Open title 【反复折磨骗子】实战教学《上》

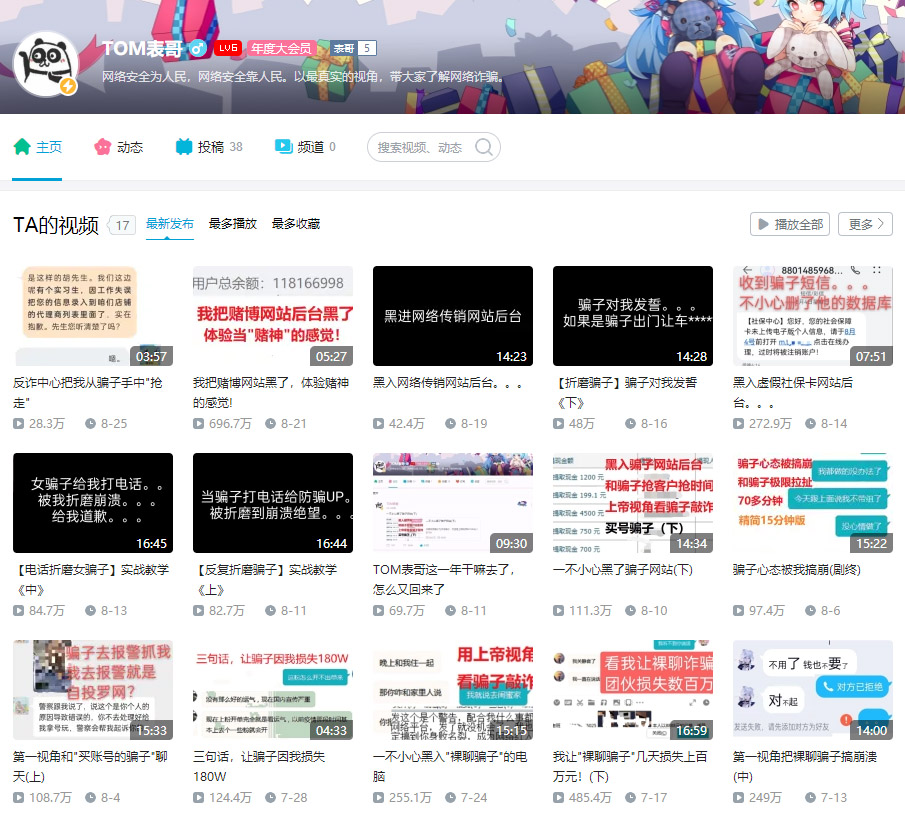265,579
